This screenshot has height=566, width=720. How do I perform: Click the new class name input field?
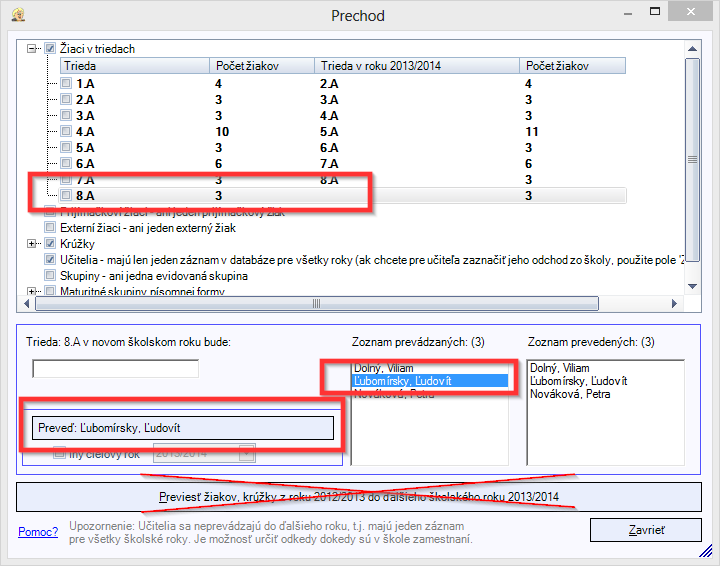point(115,369)
